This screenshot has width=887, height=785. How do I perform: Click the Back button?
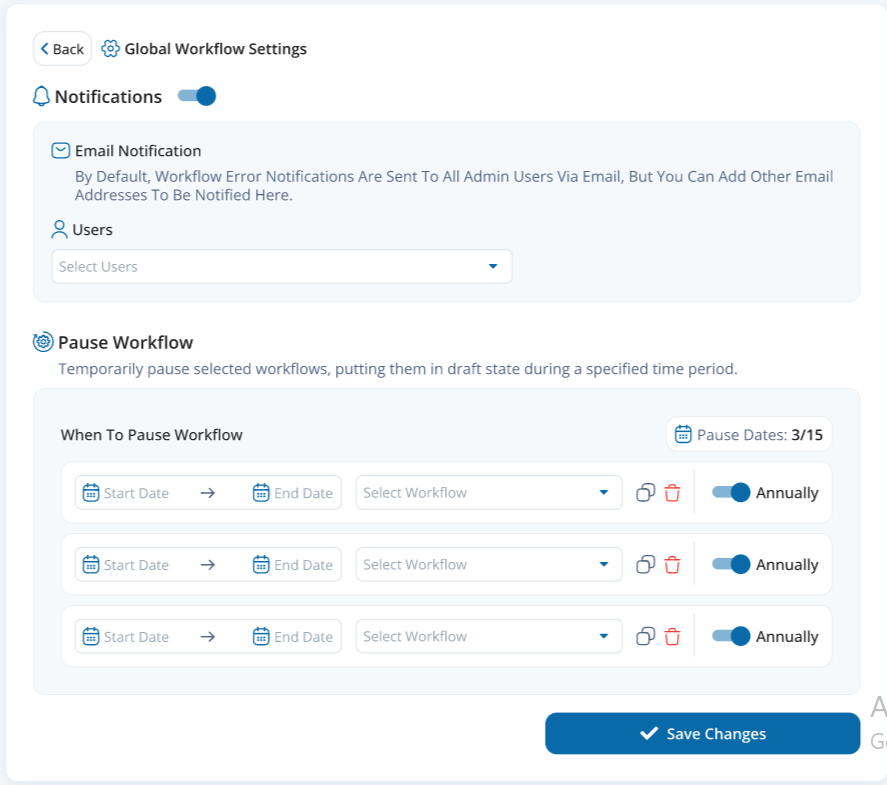(x=62, y=49)
